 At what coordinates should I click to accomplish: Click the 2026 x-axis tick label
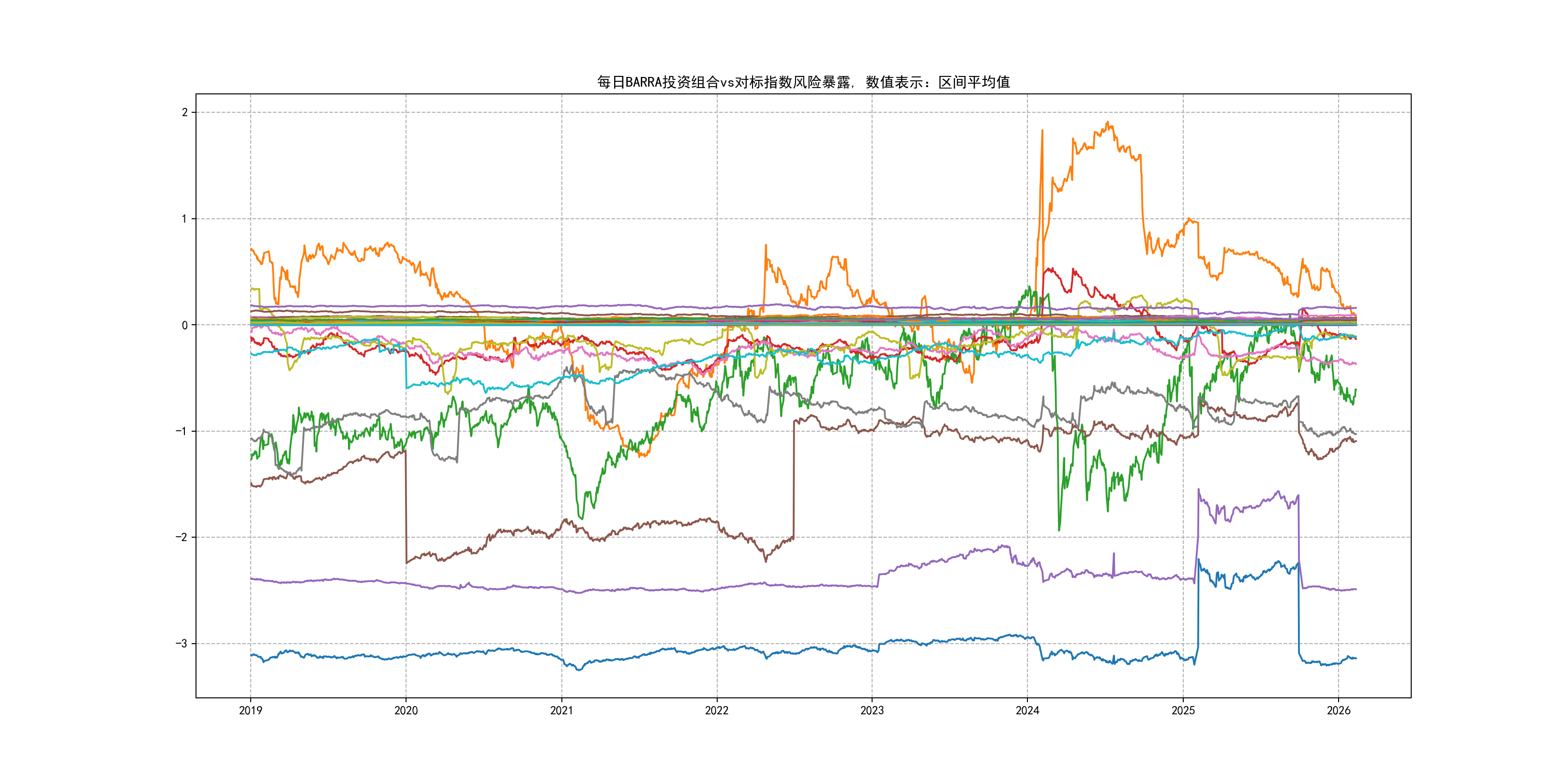[x=1338, y=710]
